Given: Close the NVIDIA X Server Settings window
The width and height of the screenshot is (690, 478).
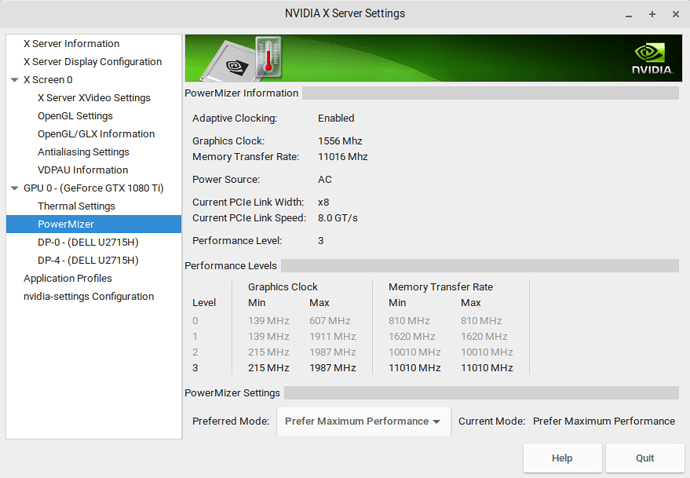Looking at the screenshot, I should [676, 14].
